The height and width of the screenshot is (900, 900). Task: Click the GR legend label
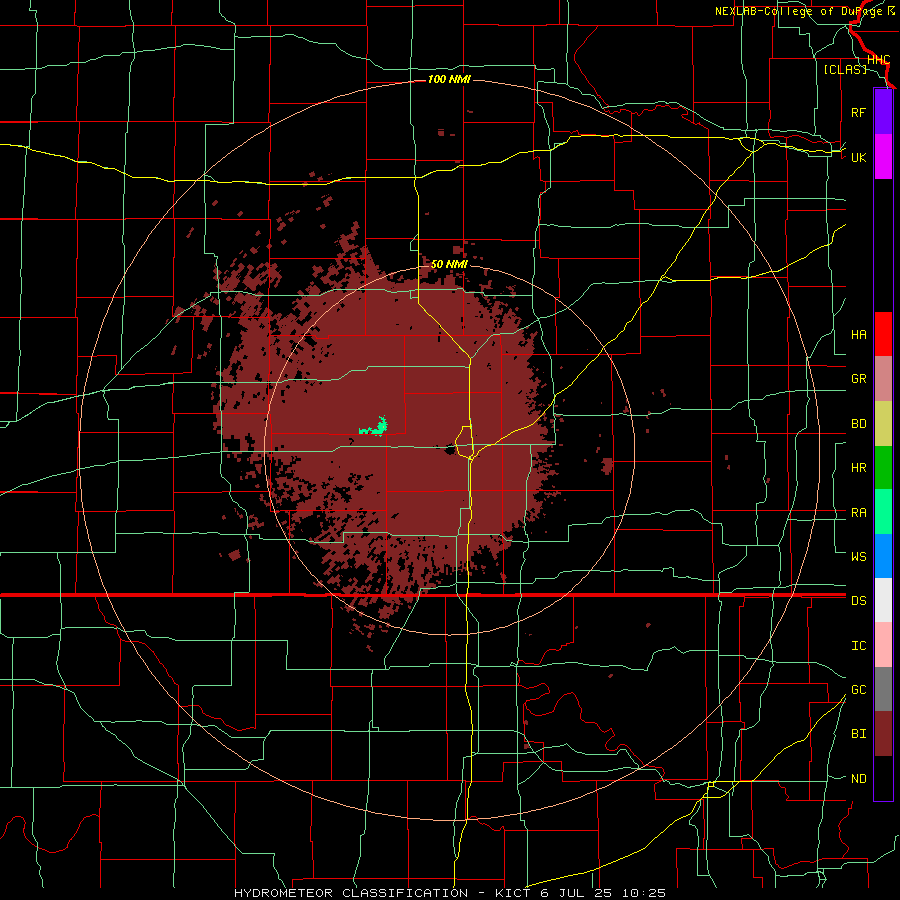[858, 379]
